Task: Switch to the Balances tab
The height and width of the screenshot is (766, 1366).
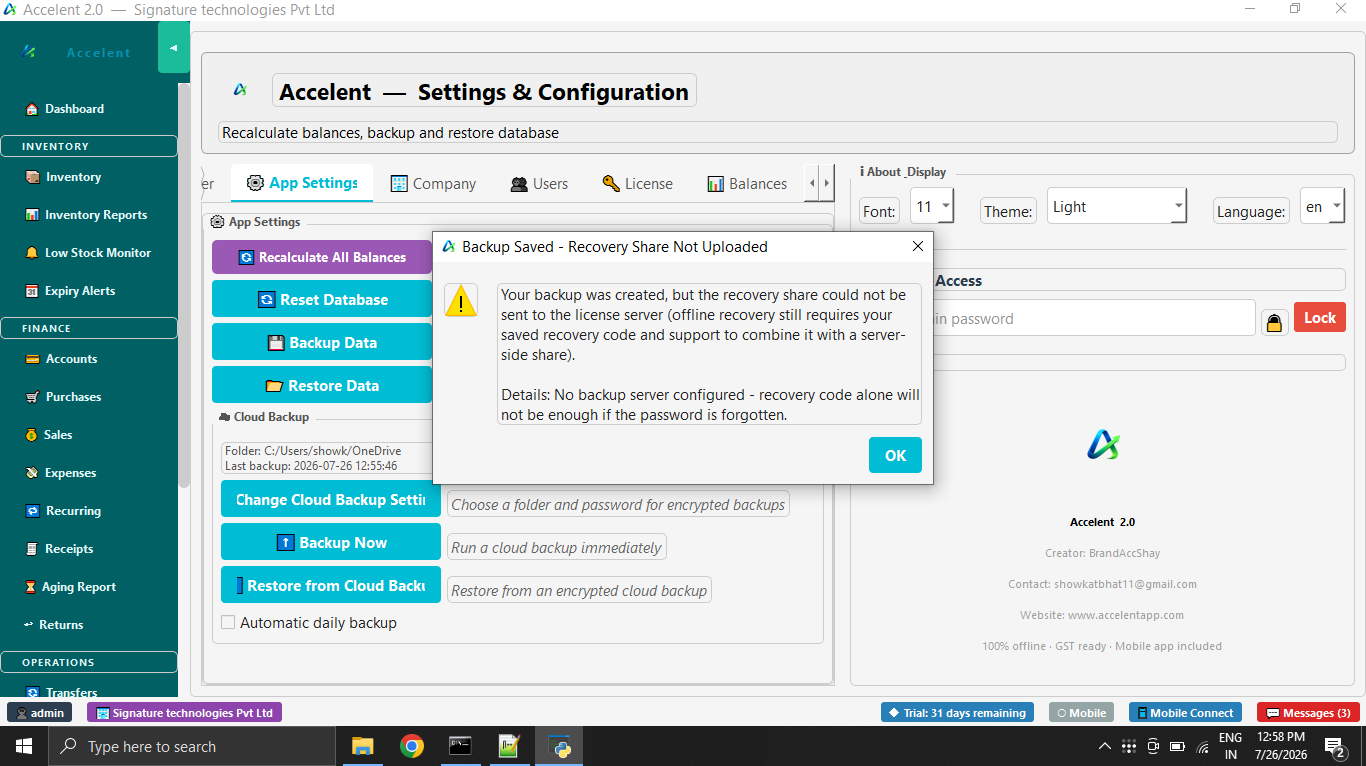Action: tap(747, 184)
